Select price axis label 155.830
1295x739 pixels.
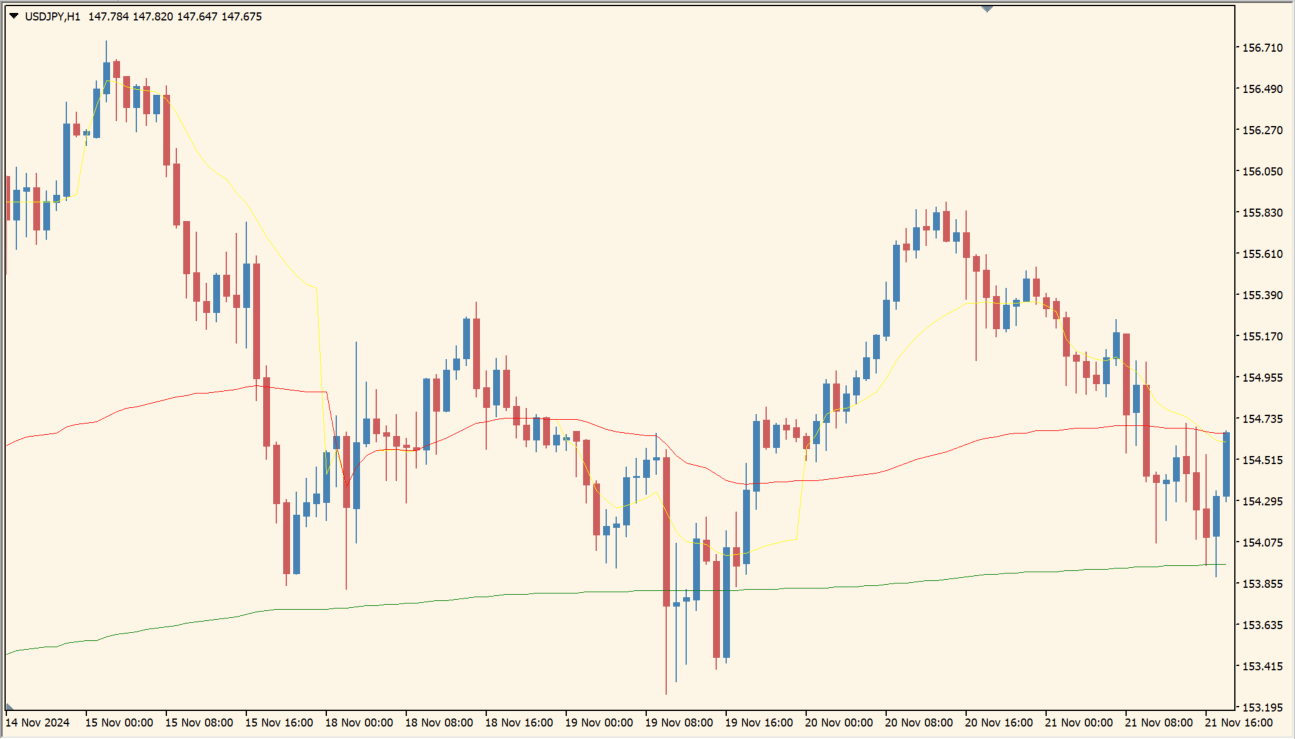click(1262, 213)
